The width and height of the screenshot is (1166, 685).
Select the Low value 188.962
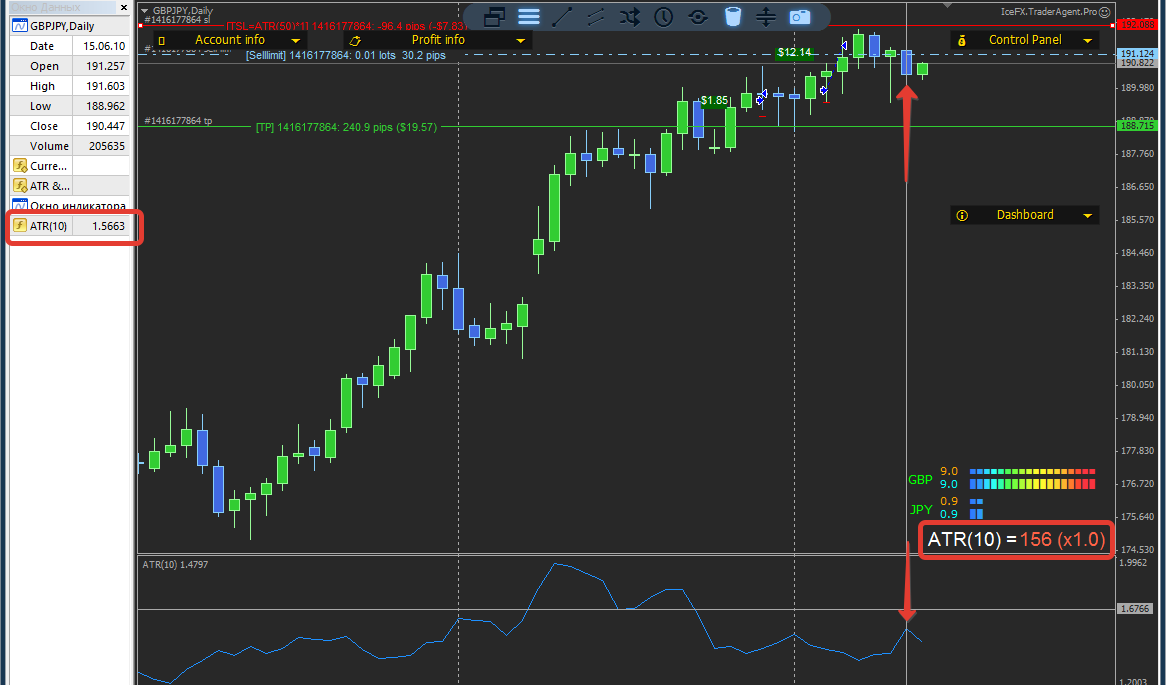[x=106, y=106]
